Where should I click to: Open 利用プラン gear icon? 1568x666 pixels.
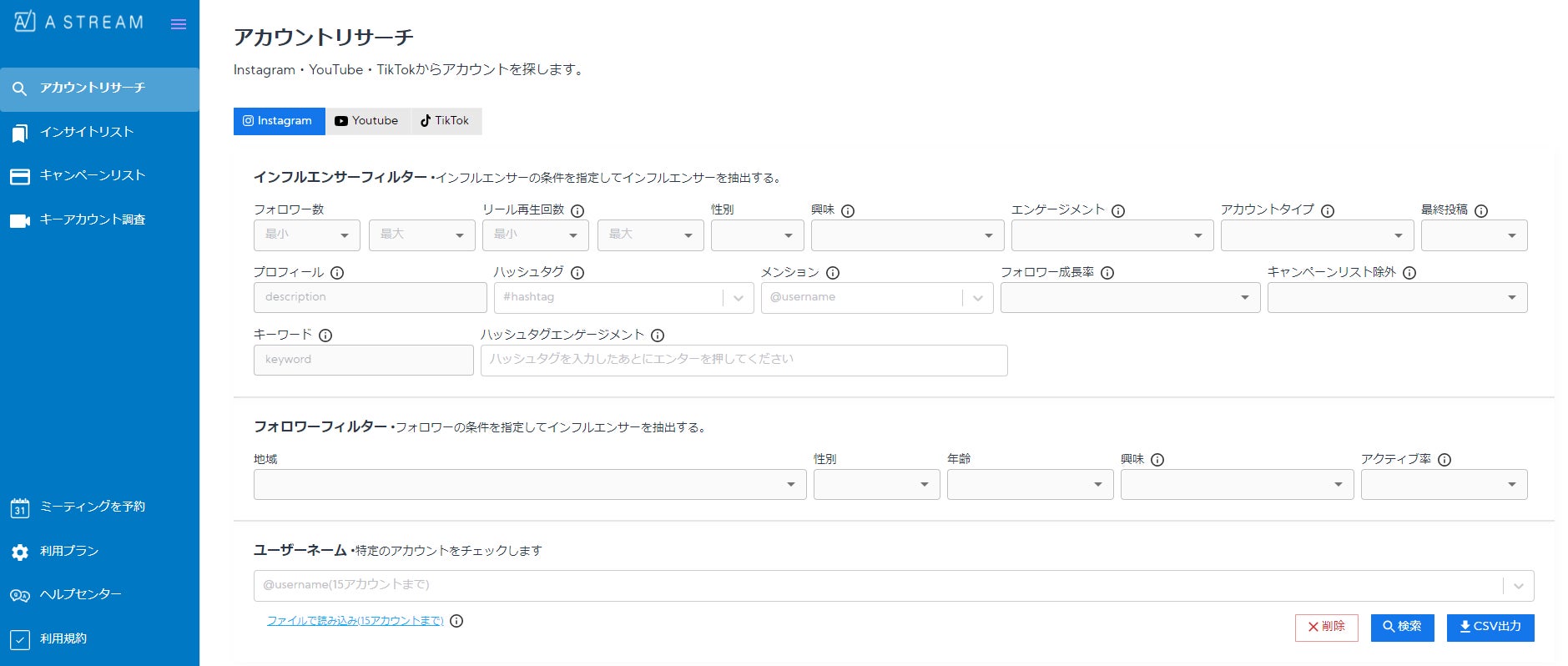pyautogui.click(x=20, y=552)
